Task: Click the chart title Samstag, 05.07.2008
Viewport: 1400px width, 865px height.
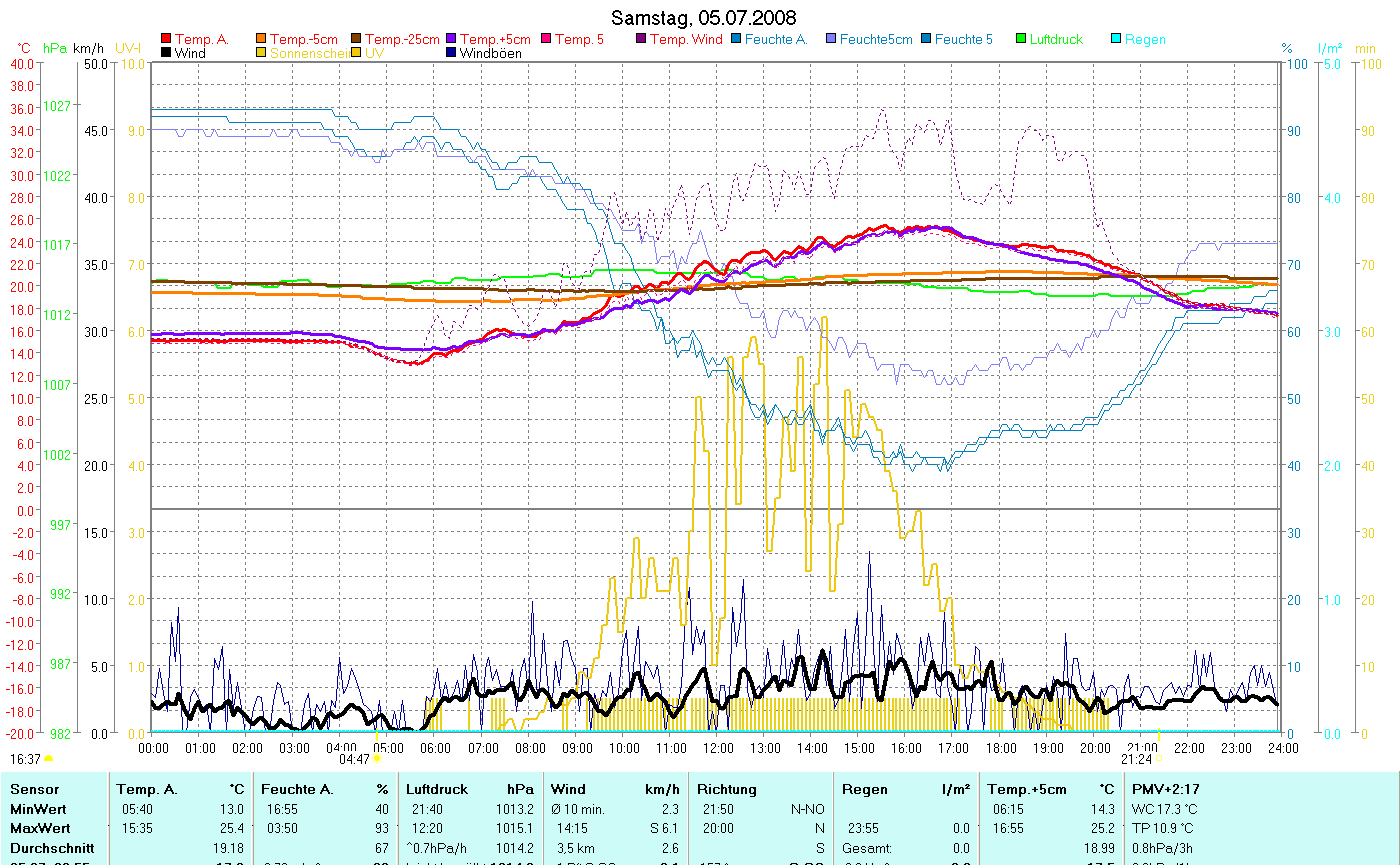Action: (x=704, y=18)
